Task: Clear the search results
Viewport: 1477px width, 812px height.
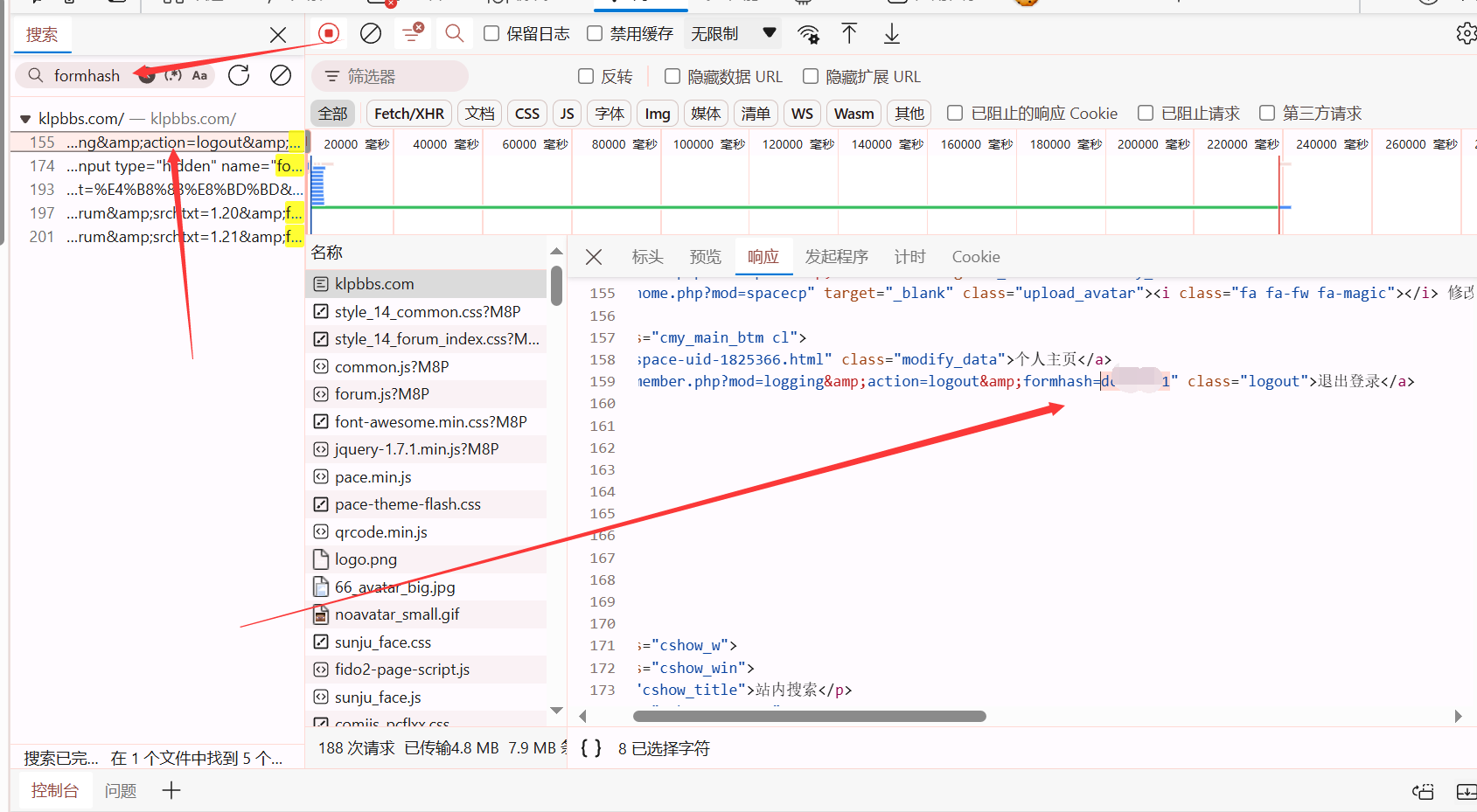Action: (x=281, y=75)
